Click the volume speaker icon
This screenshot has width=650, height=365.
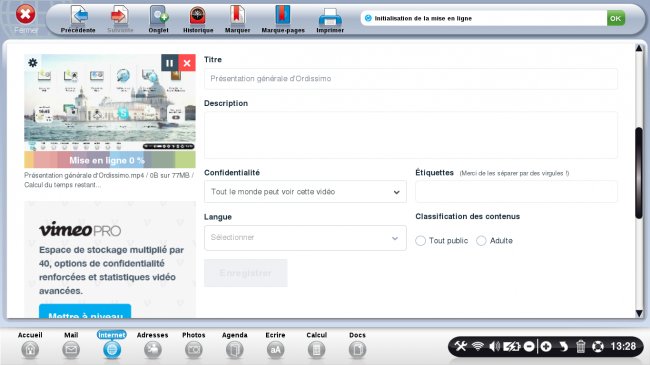click(x=494, y=346)
